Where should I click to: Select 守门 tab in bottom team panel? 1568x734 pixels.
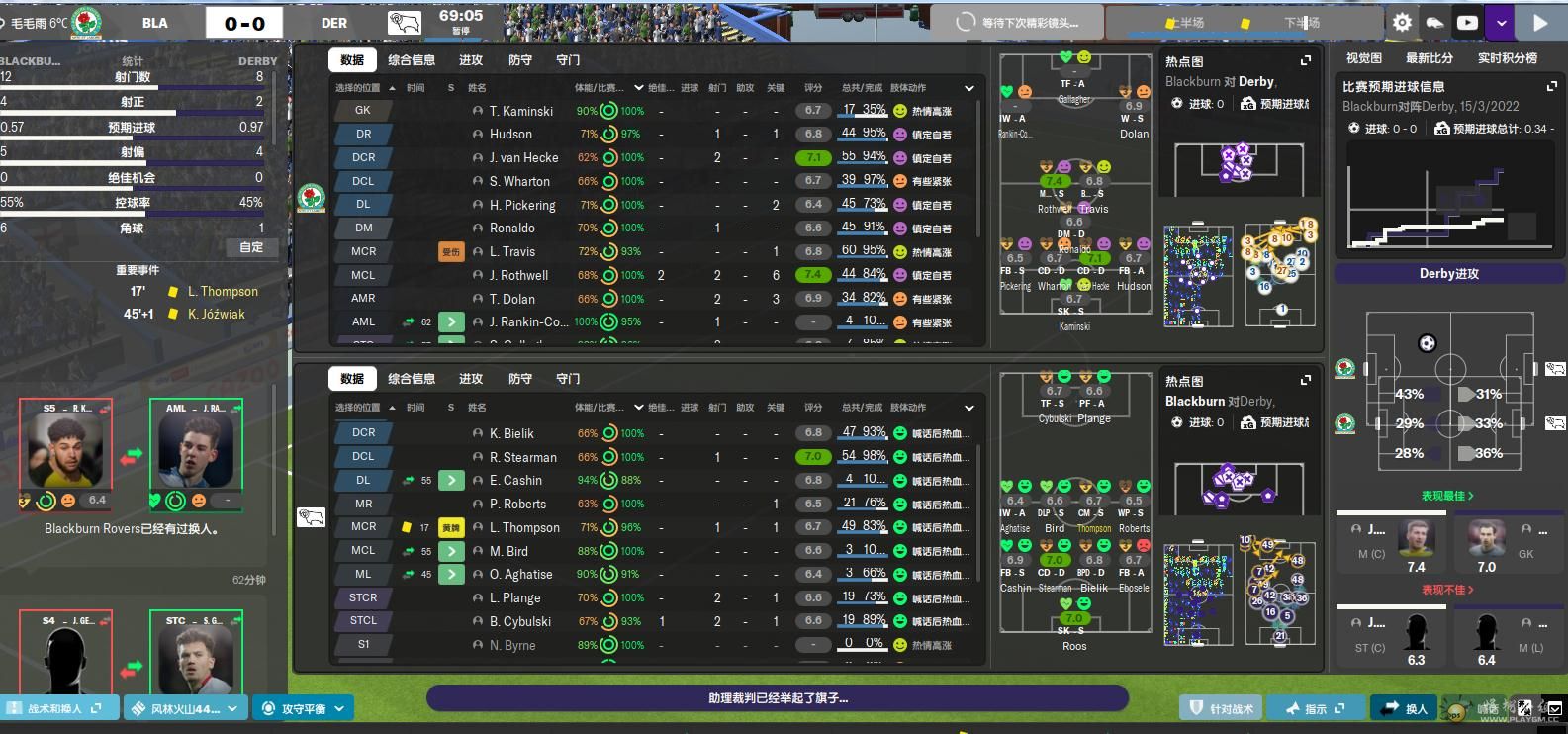click(x=568, y=379)
